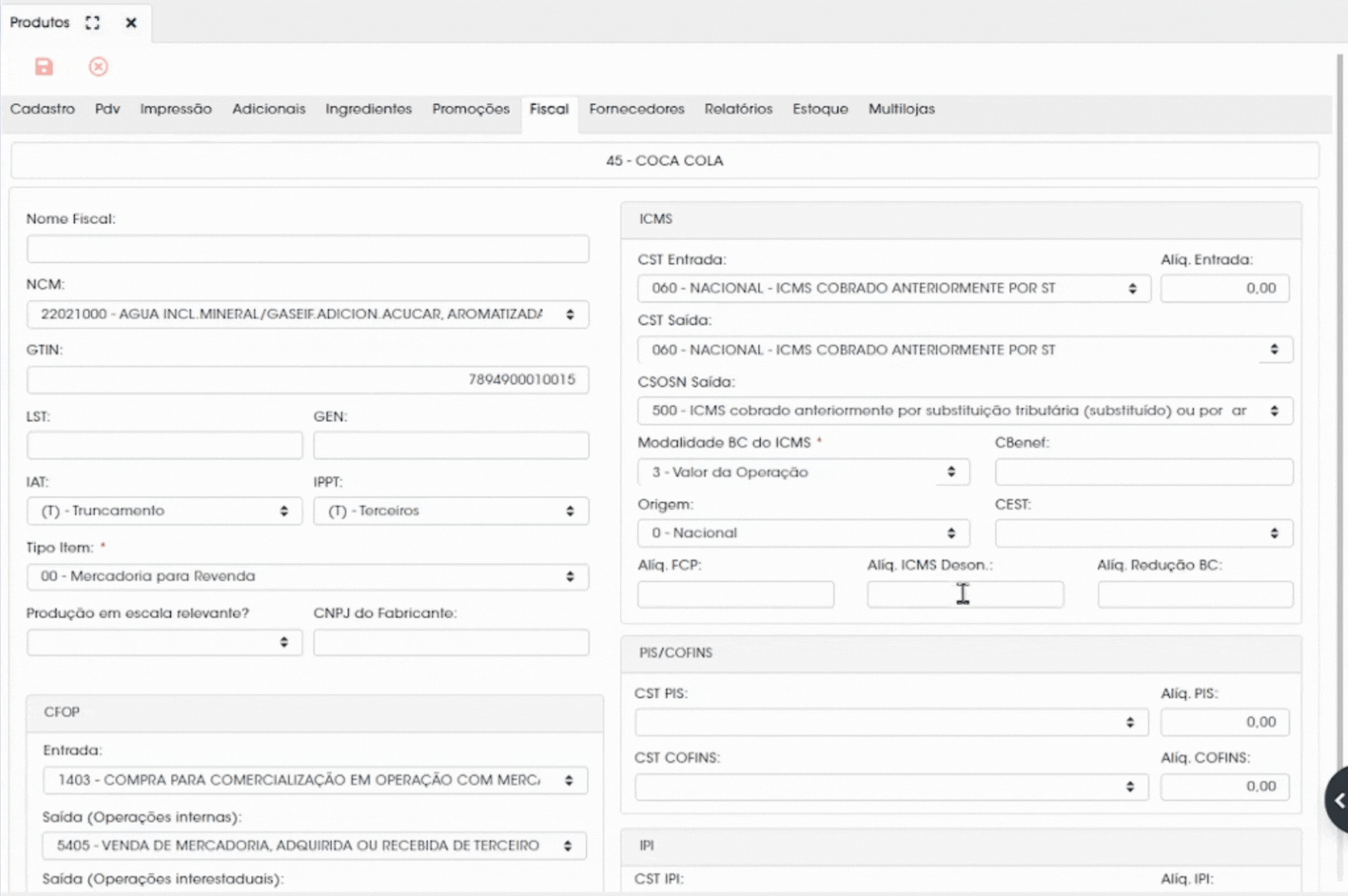The width and height of the screenshot is (1348, 896).
Task: Go to the Estoque tab
Action: (x=820, y=109)
